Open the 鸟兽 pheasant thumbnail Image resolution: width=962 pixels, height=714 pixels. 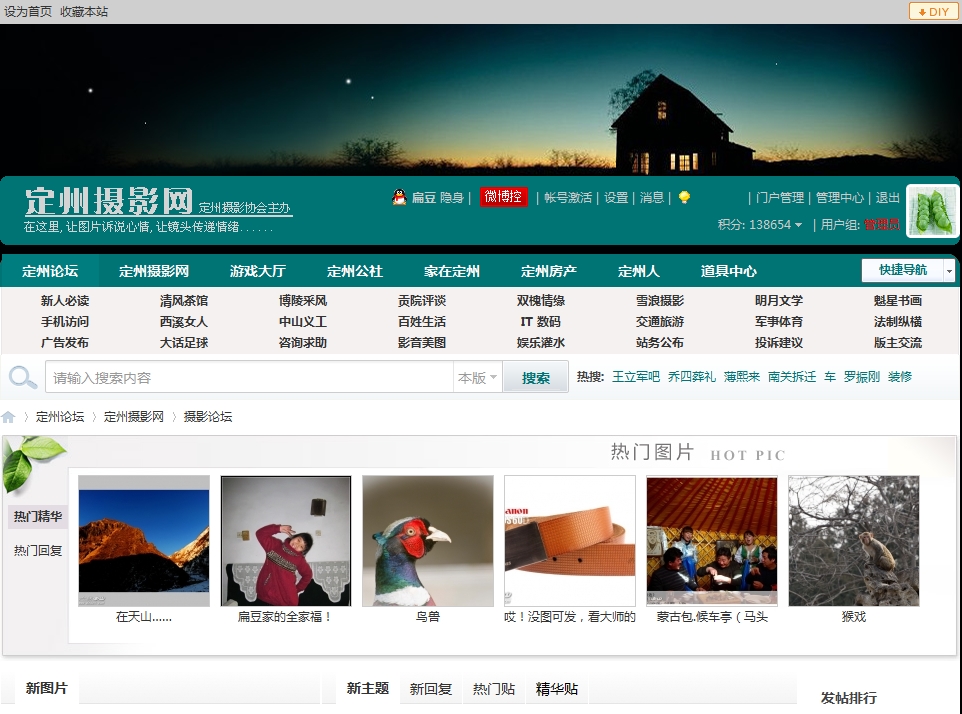tap(428, 541)
